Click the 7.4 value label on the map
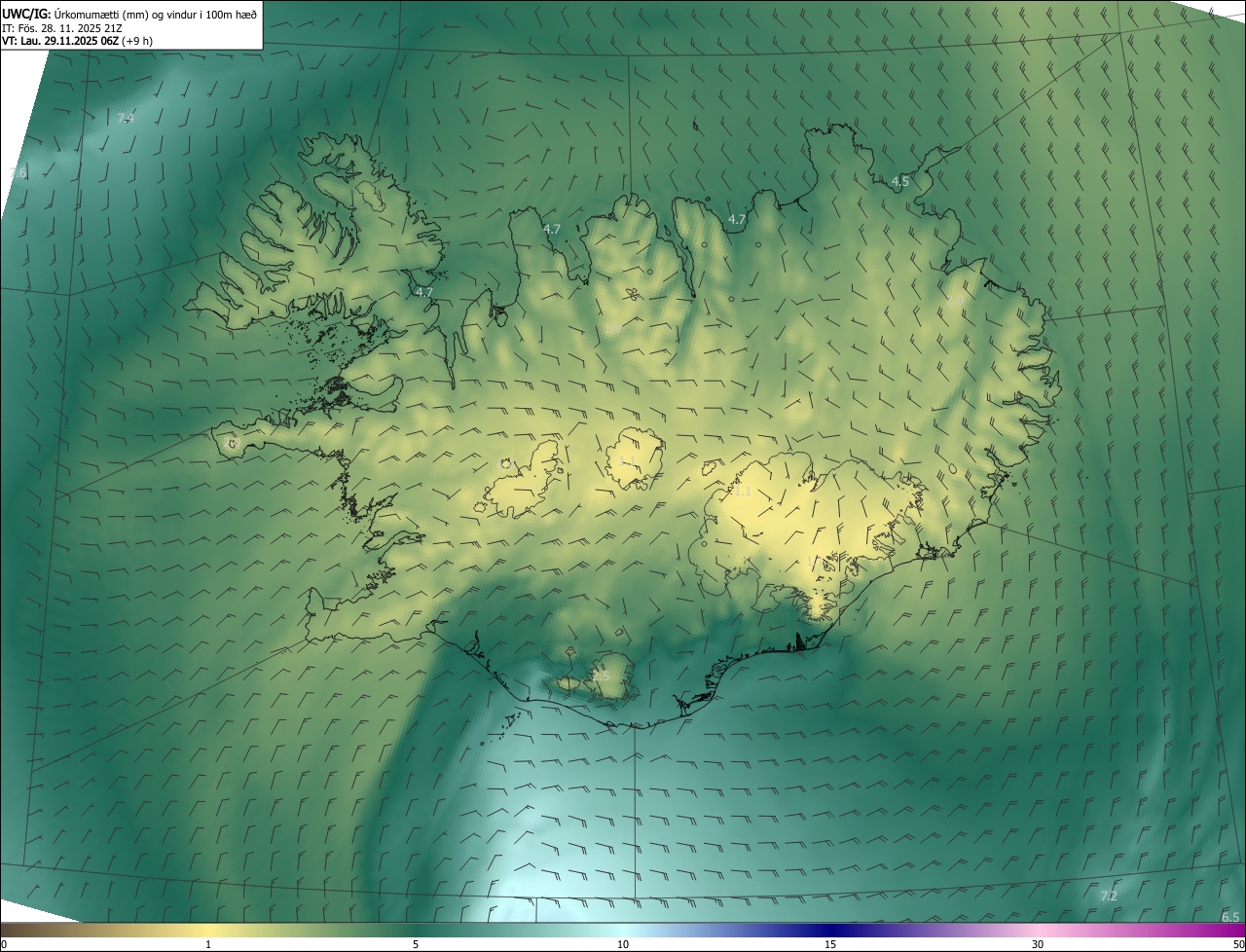This screenshot has height=952, width=1246. 126,119
